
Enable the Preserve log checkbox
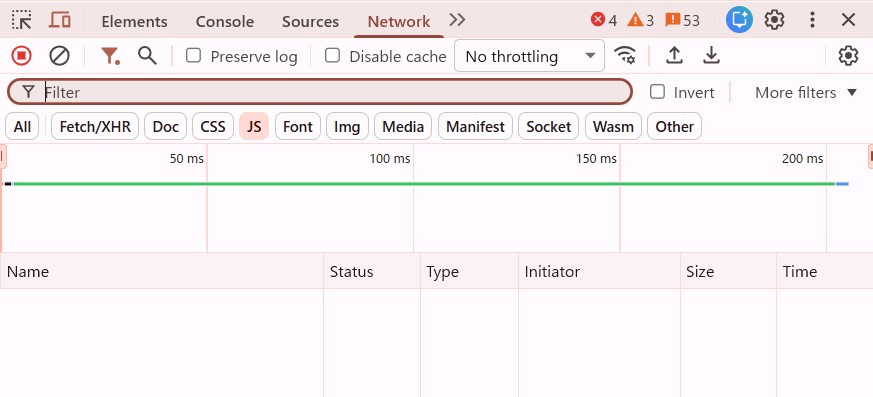point(193,56)
